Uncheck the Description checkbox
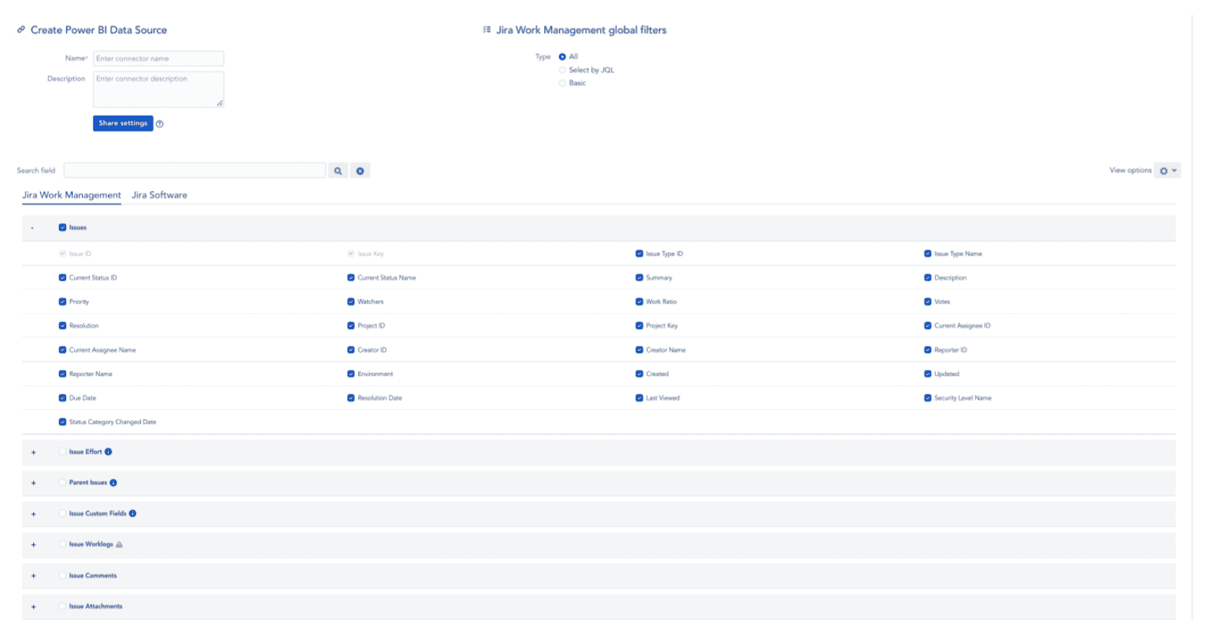This screenshot has width=1206, height=631. pyautogui.click(x=928, y=278)
